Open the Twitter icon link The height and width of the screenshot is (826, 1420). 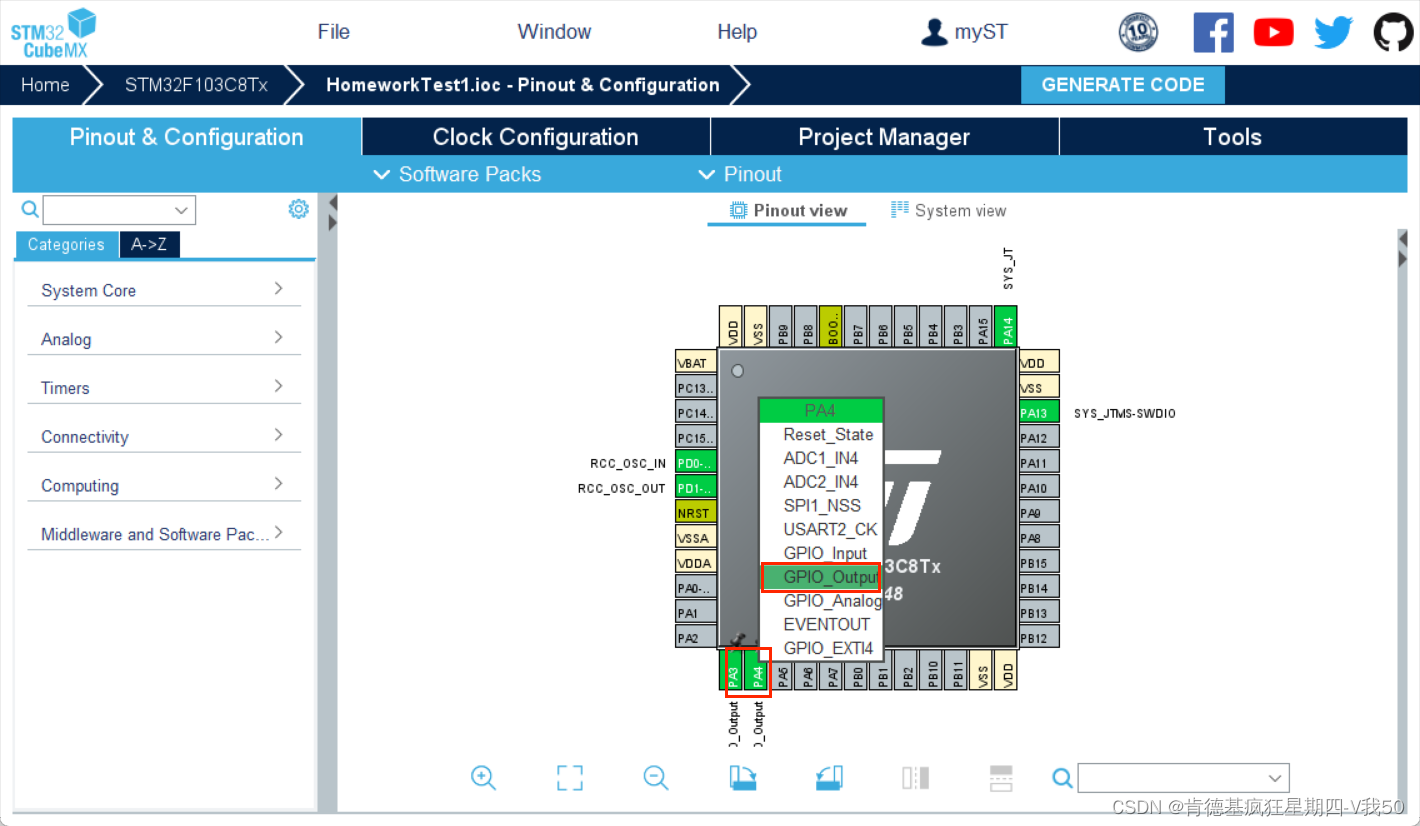click(1333, 32)
